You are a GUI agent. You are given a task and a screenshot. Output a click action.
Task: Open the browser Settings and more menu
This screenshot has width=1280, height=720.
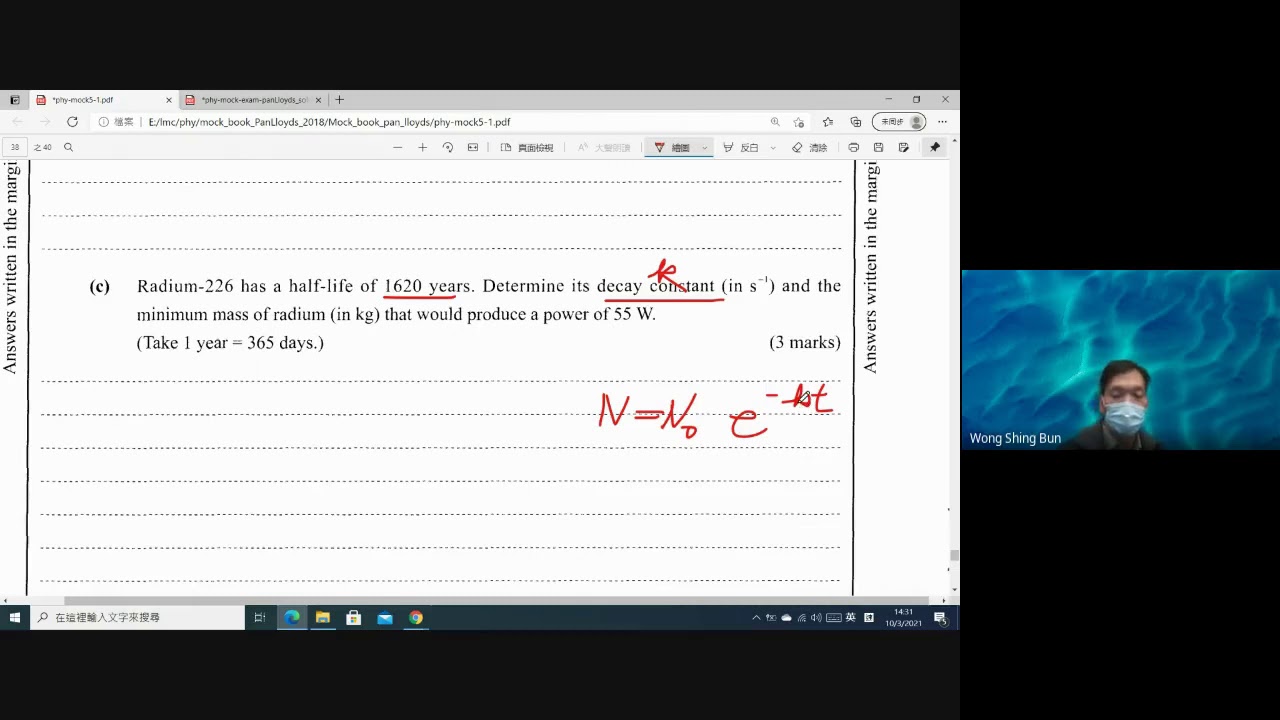tap(942, 122)
